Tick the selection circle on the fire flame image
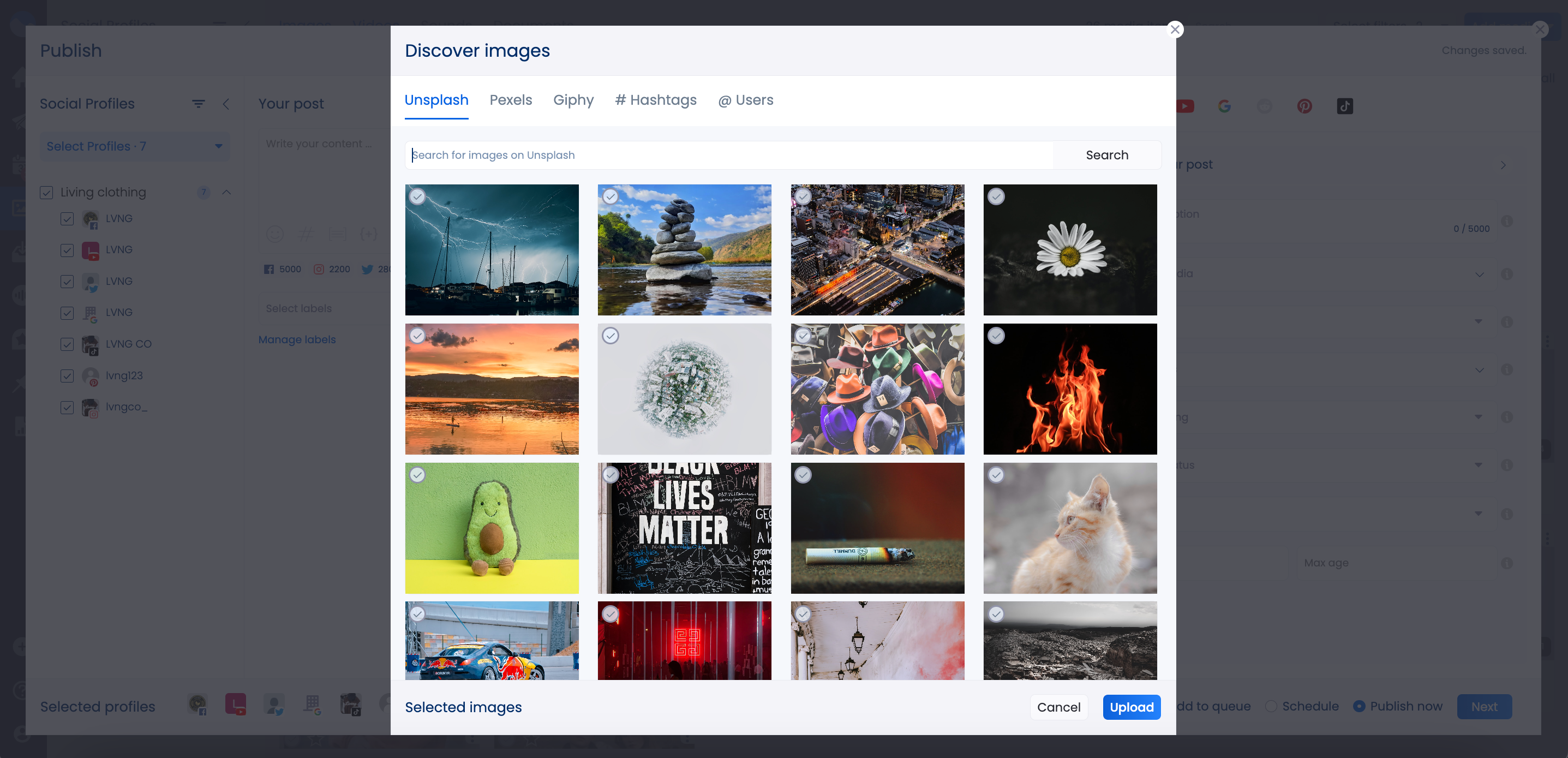This screenshot has height=758, width=1568. point(996,336)
